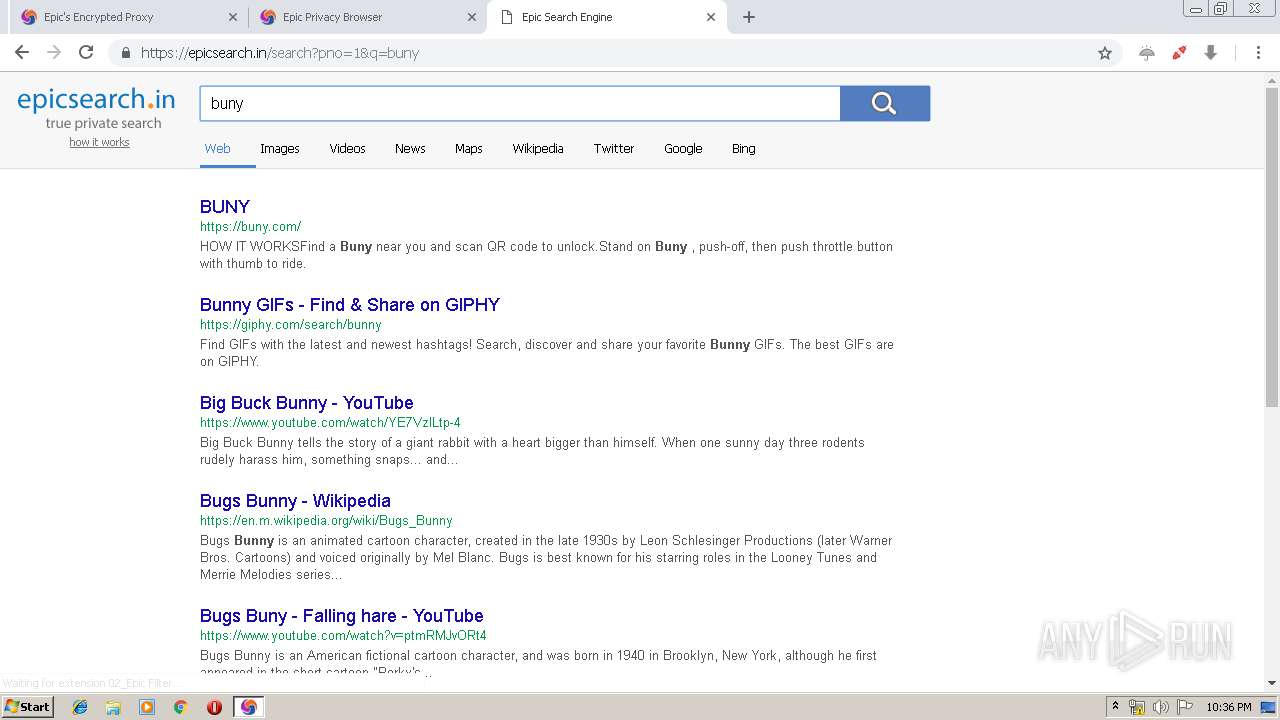The height and width of the screenshot is (720, 1280).
Task: Launch Internet Explorer from taskbar
Action: click(x=80, y=707)
